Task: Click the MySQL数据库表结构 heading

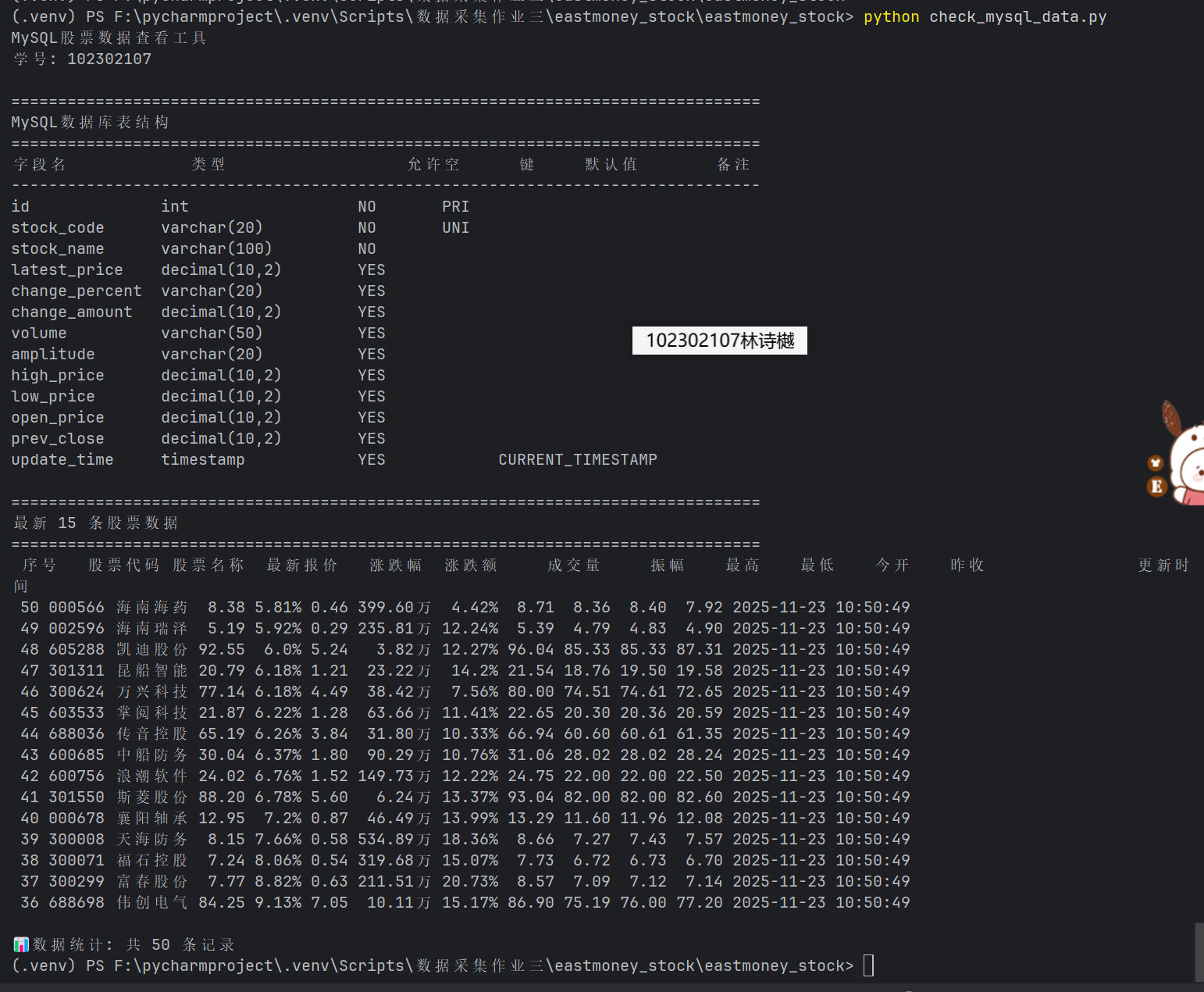Action: click(x=90, y=122)
